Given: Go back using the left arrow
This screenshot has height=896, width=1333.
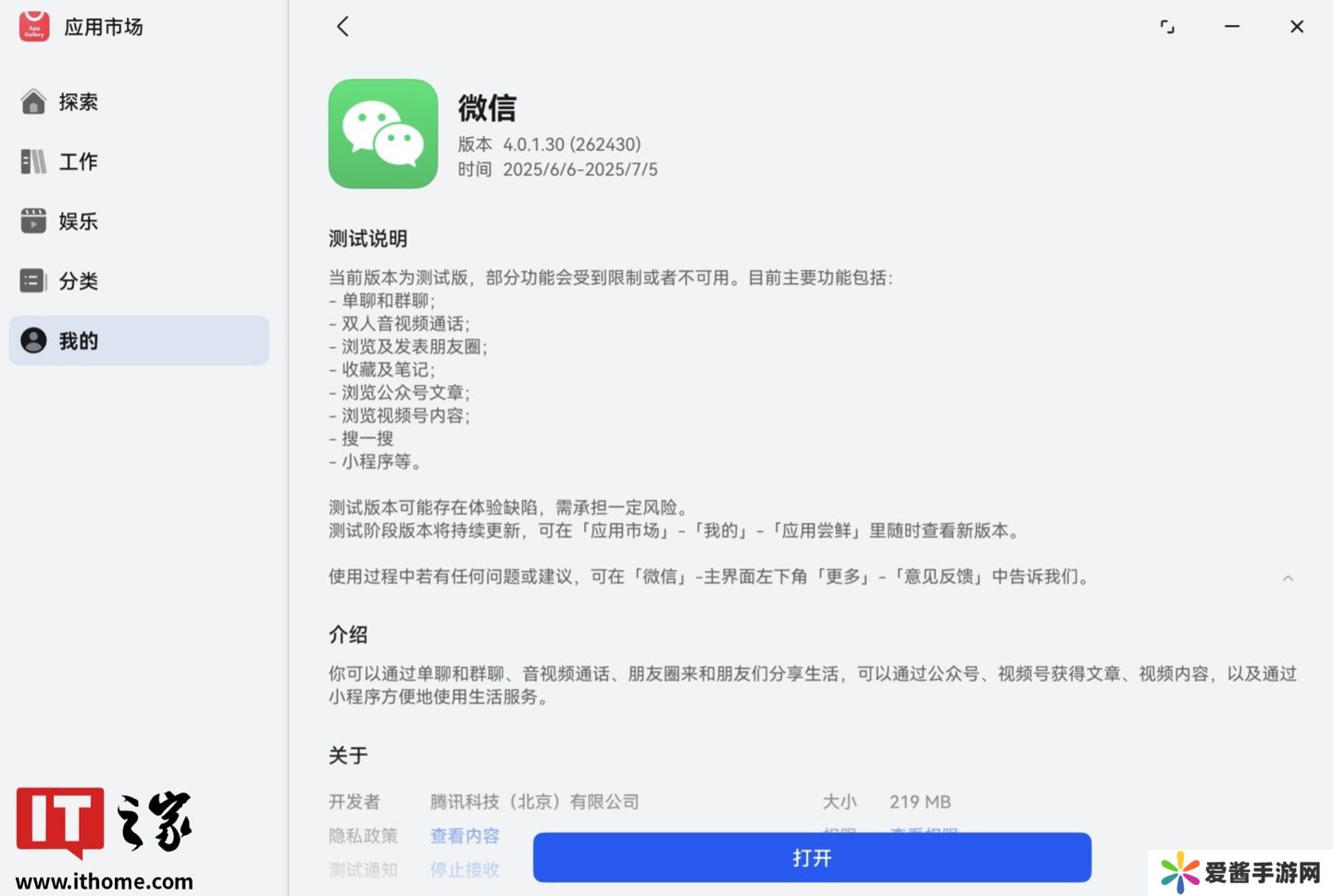Looking at the screenshot, I should point(343,27).
